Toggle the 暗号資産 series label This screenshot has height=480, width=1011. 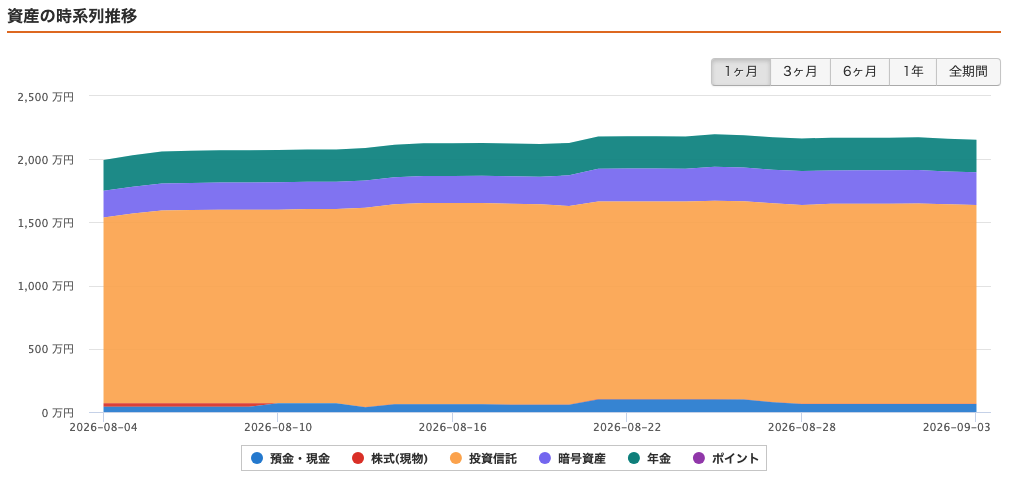pos(582,459)
